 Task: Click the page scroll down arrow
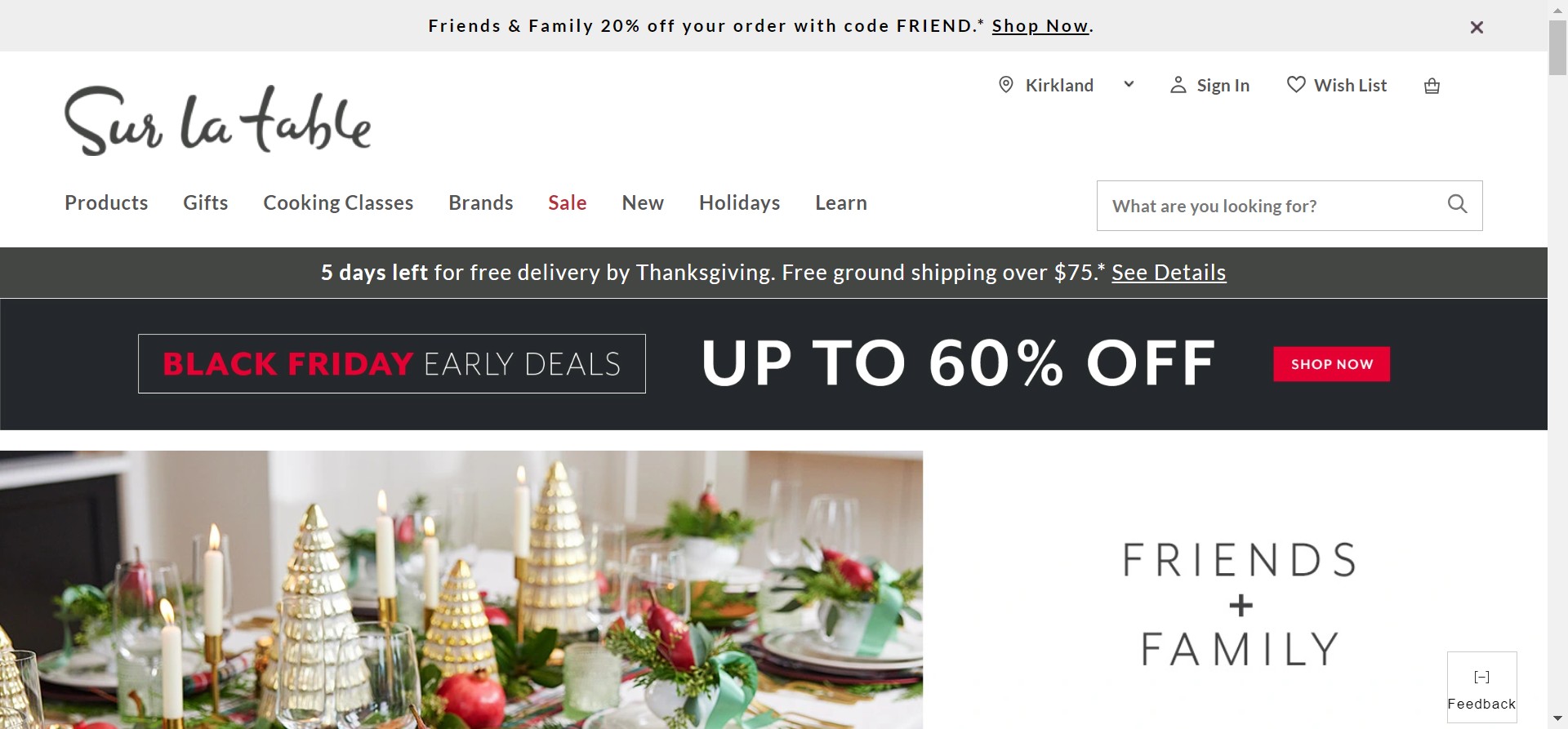point(1557,718)
